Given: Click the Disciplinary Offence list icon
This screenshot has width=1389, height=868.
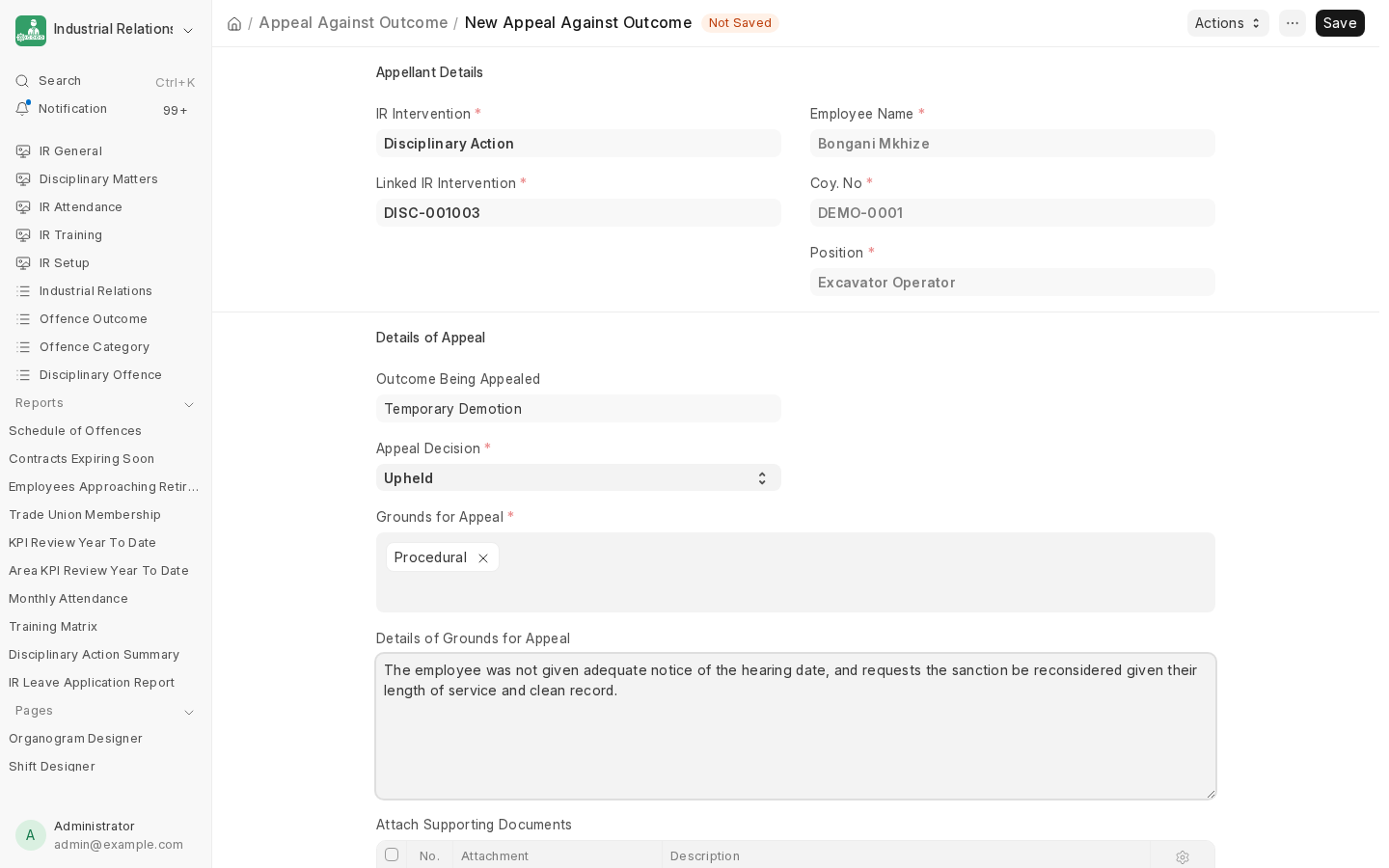Looking at the screenshot, I should 23,375.
